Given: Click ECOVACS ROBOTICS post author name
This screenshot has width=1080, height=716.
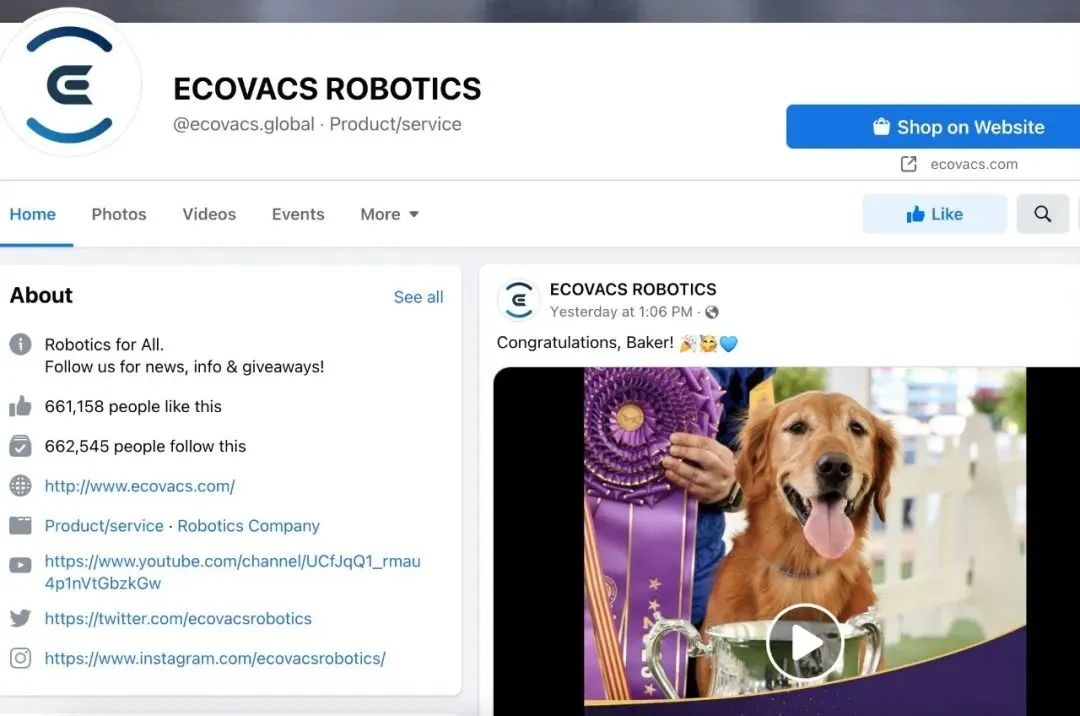Looking at the screenshot, I should coord(633,289).
